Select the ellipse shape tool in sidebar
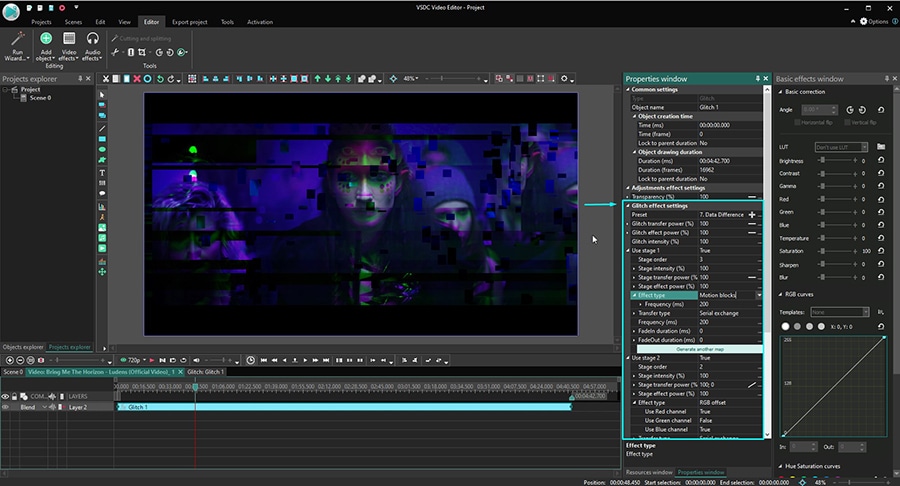The image size is (900, 486). pos(102,149)
